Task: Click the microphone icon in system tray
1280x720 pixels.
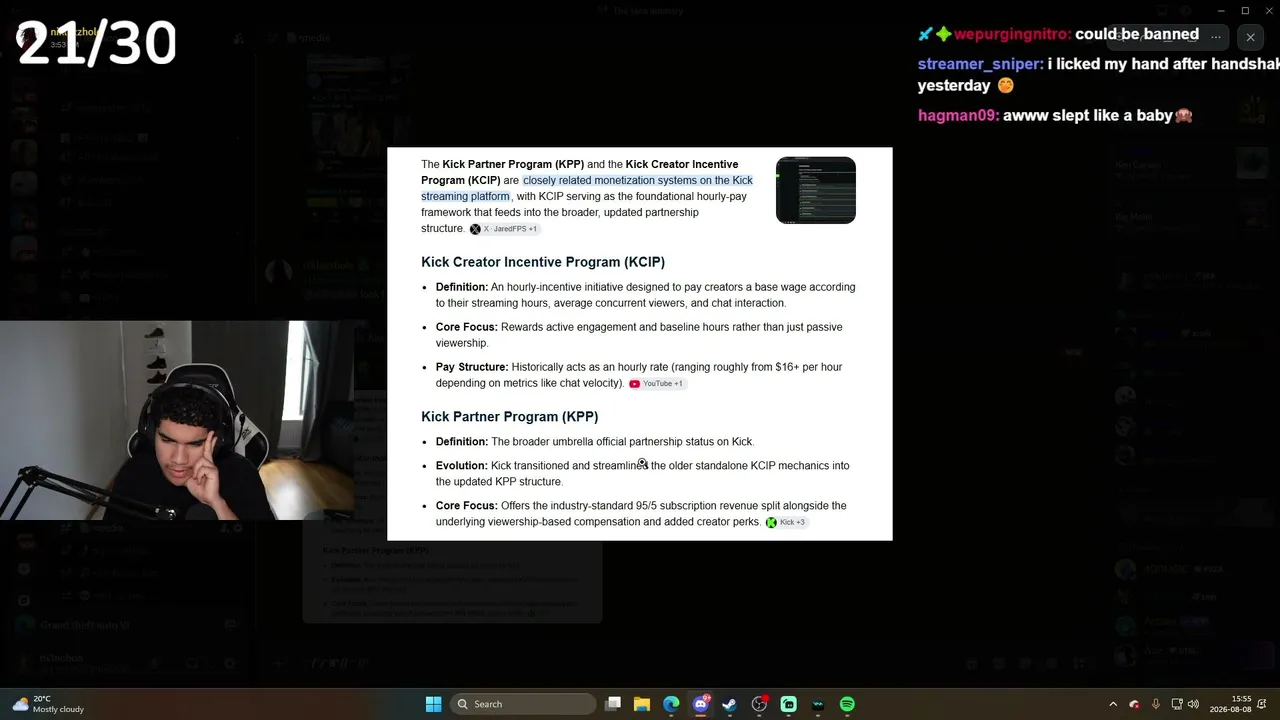Action: click(x=1156, y=704)
